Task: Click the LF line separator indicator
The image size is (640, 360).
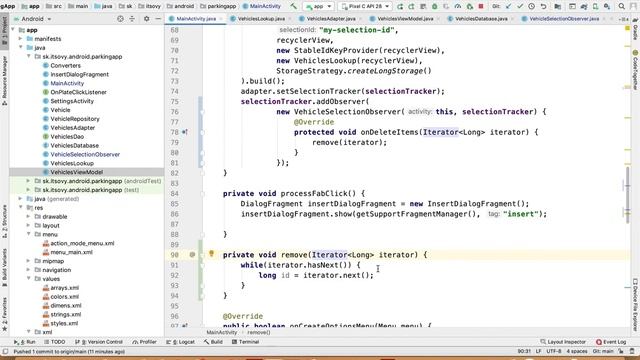Action: pos(538,351)
